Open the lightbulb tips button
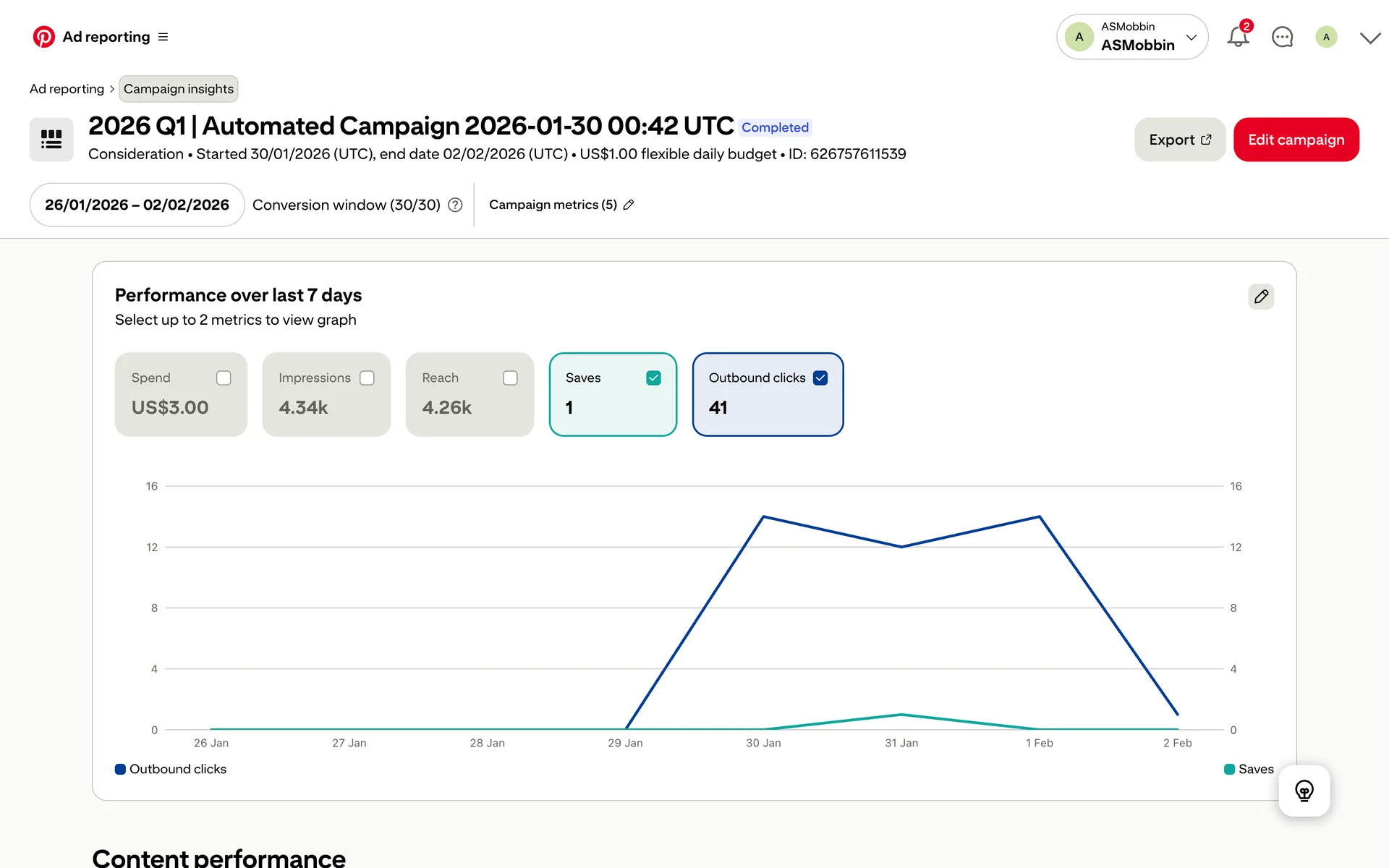 (1304, 791)
